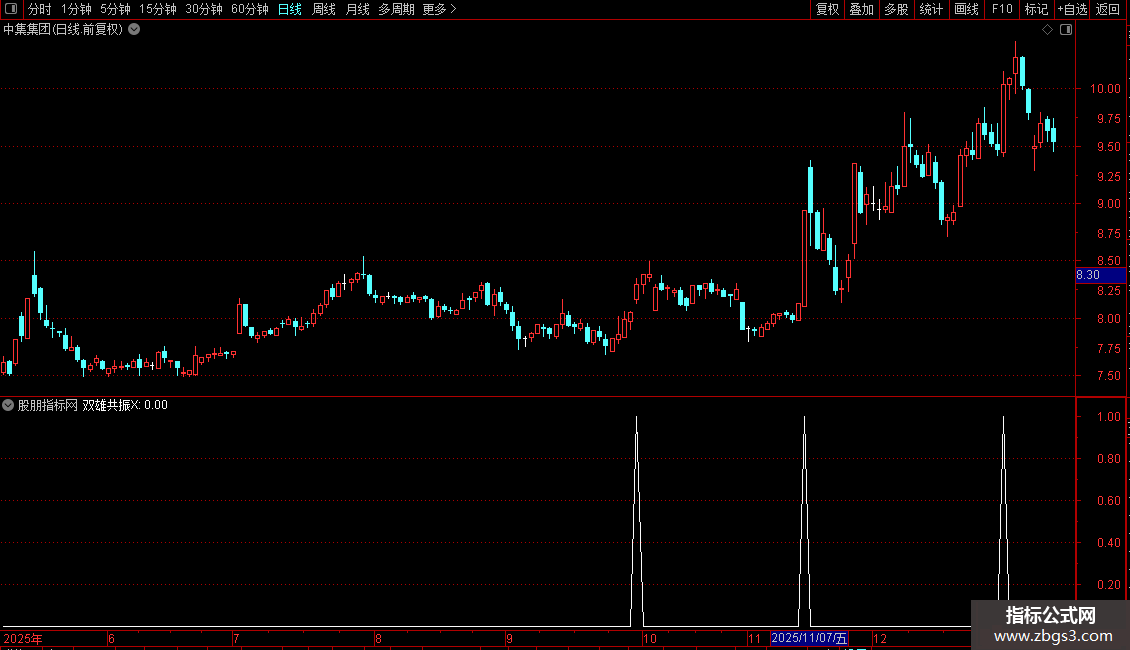Select the 1分钟 period
This screenshot has height=650, width=1130.
tap(76, 9)
